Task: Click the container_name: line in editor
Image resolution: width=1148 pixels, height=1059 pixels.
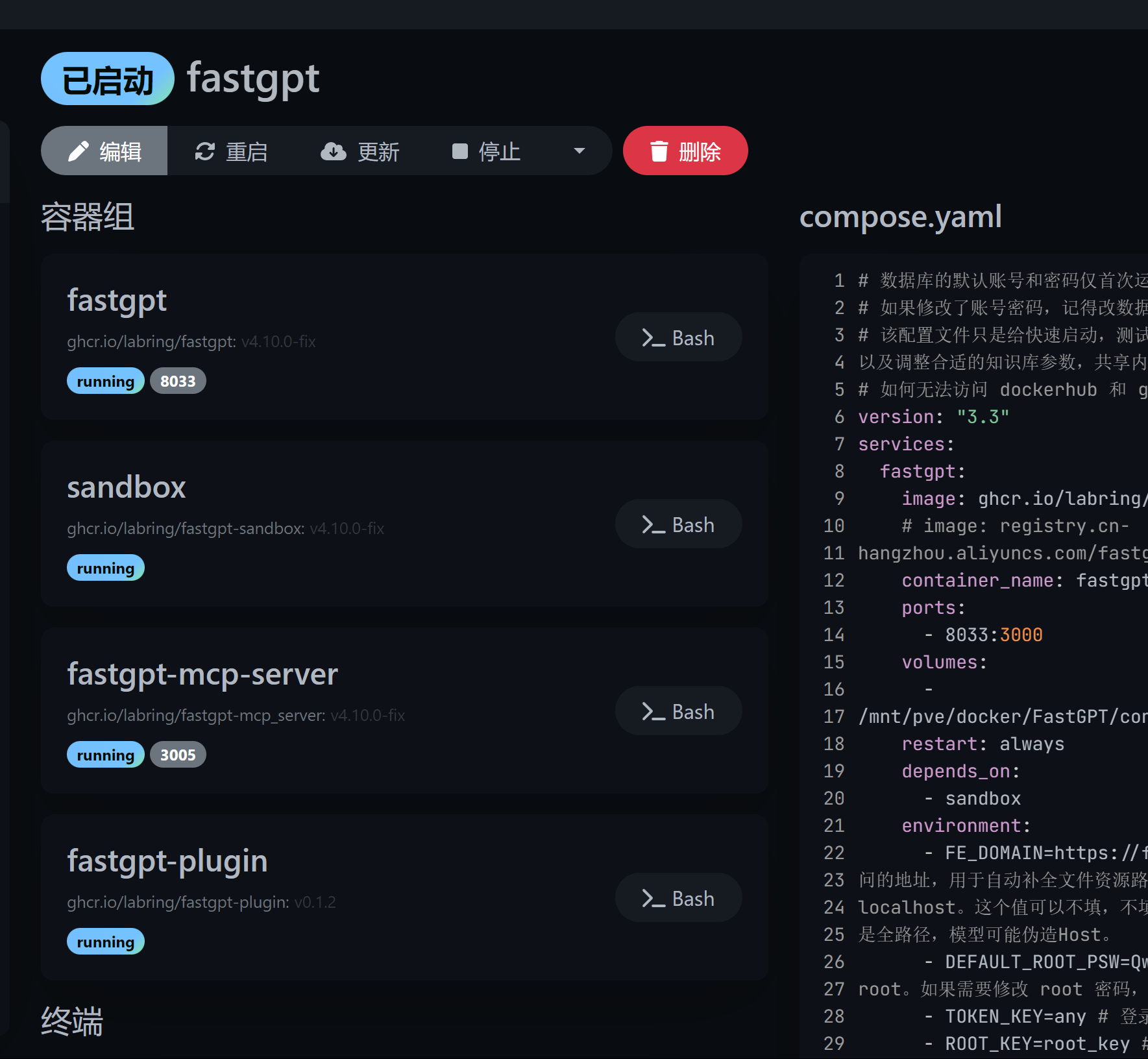Action: coord(1025,580)
